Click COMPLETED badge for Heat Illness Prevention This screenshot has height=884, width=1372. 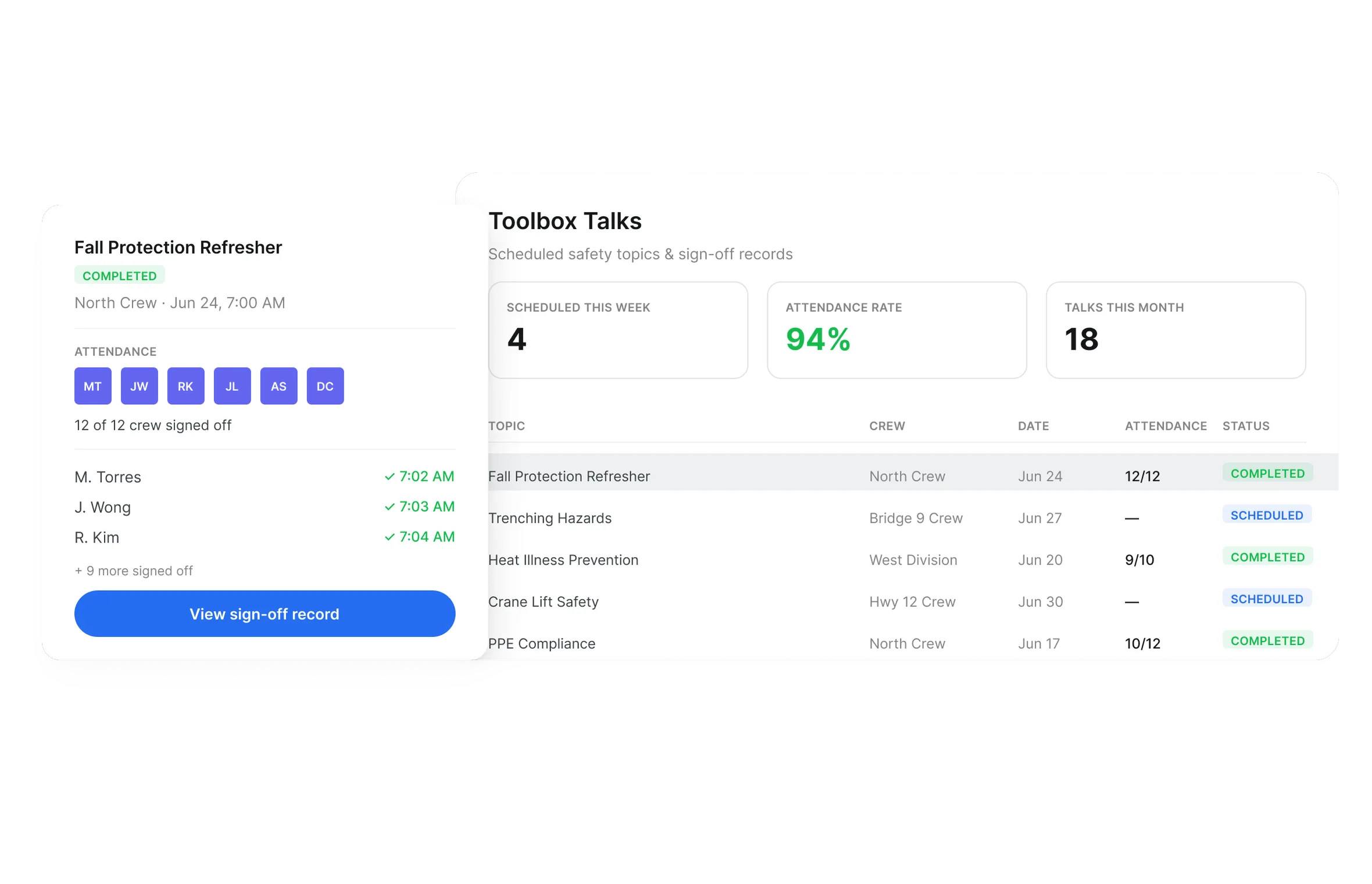click(1267, 557)
